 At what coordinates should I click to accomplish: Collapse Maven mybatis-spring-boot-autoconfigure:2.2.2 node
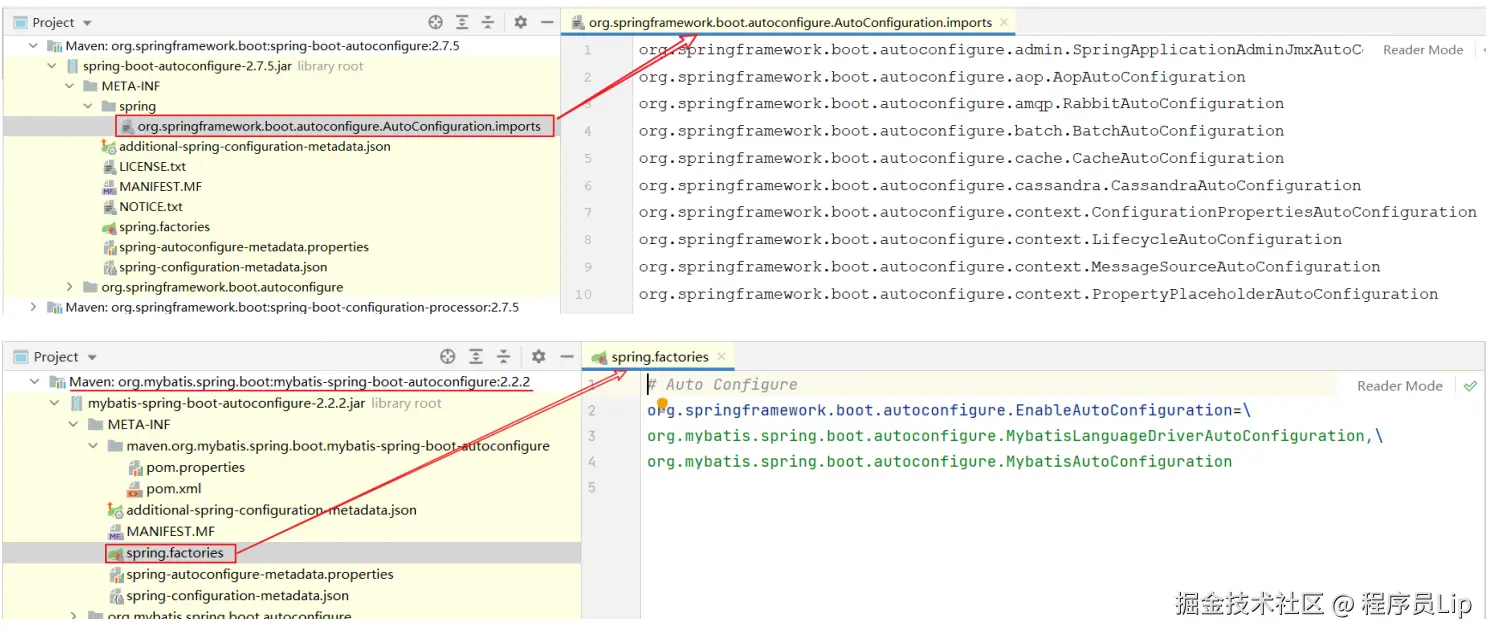click(35, 382)
